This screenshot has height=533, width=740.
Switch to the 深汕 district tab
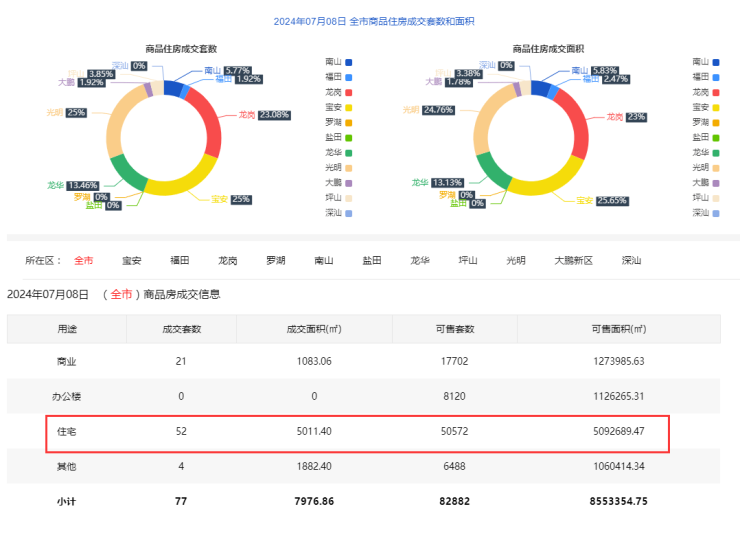[x=631, y=260]
